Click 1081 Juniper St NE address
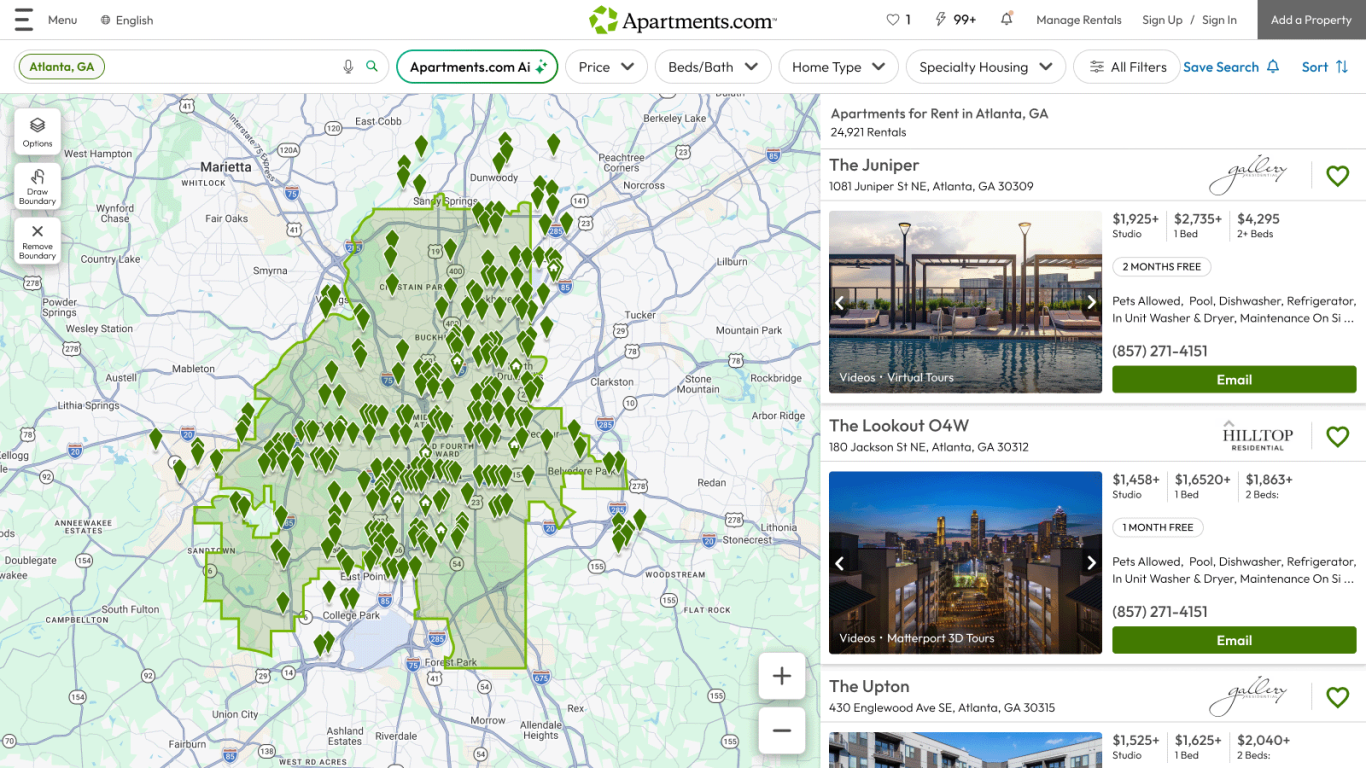This screenshot has height=768, width=1366. pos(931,187)
